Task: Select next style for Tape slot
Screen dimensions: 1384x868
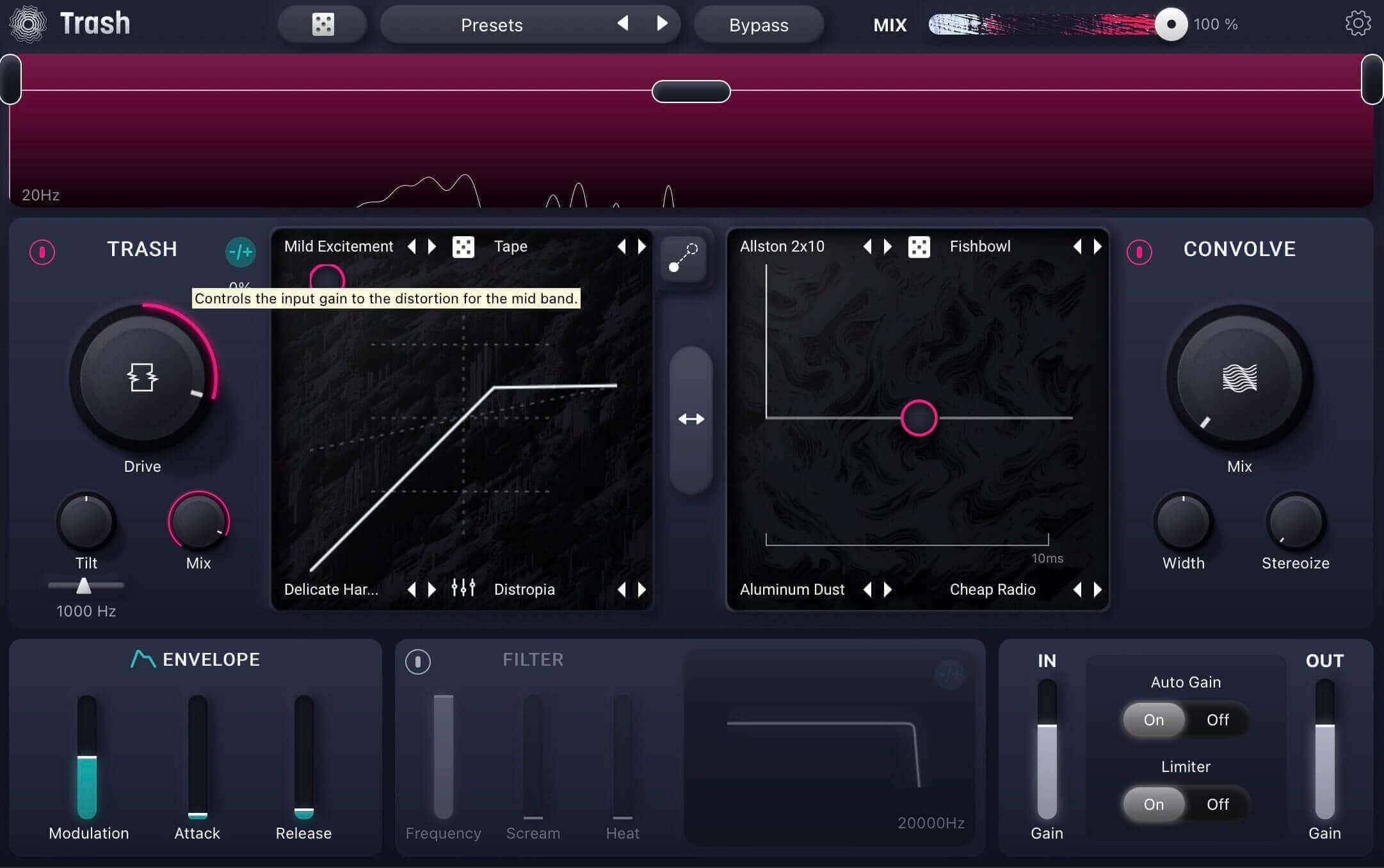Action: coord(642,246)
